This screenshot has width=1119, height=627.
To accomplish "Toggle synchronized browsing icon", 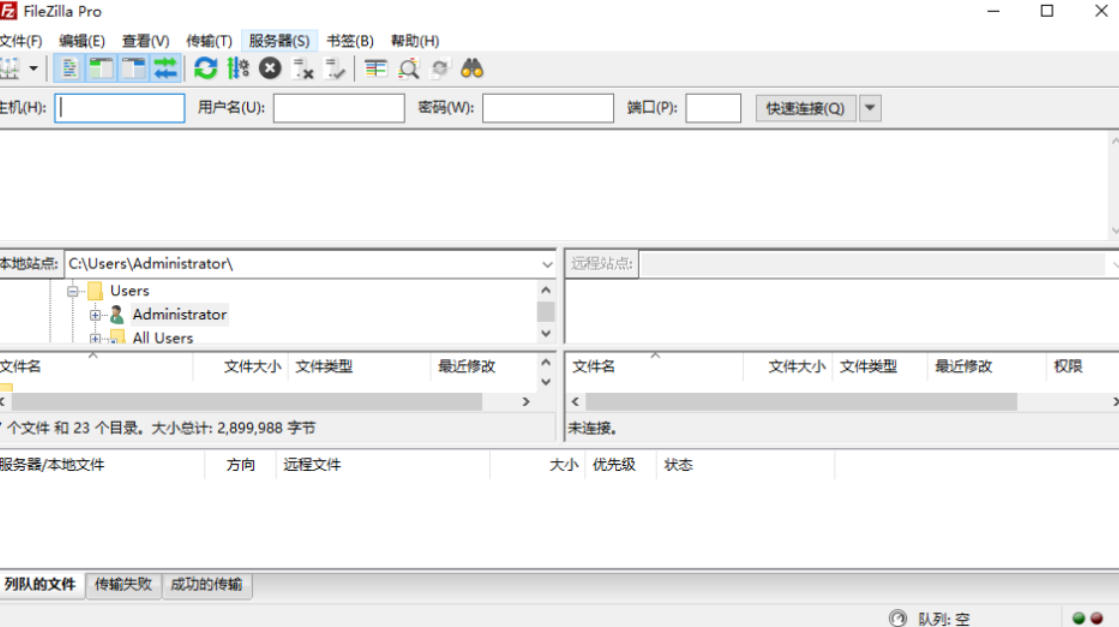I will point(440,68).
